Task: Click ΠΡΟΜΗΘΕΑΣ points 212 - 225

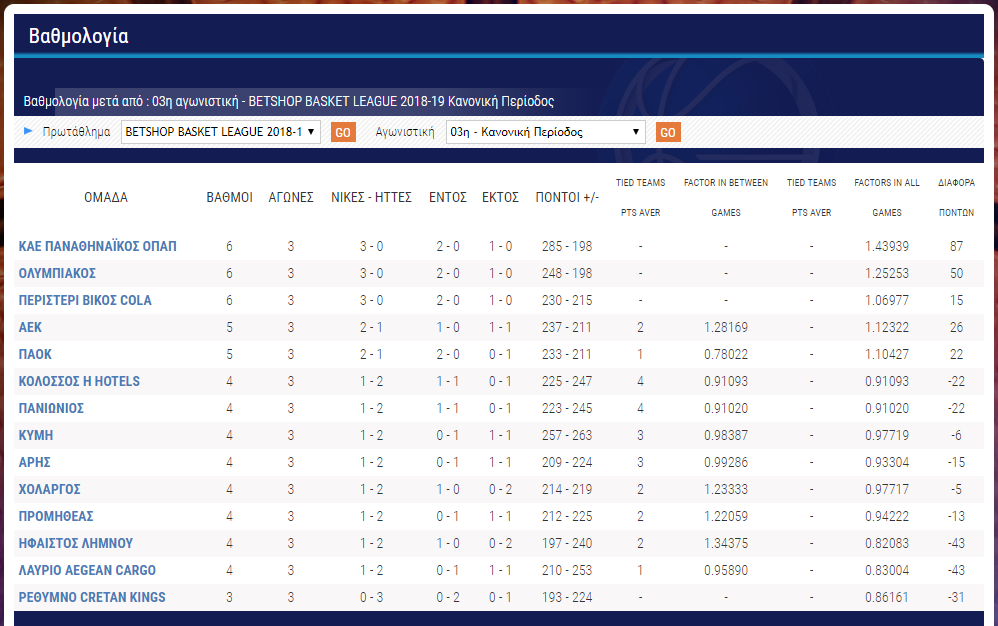Action: (x=566, y=517)
